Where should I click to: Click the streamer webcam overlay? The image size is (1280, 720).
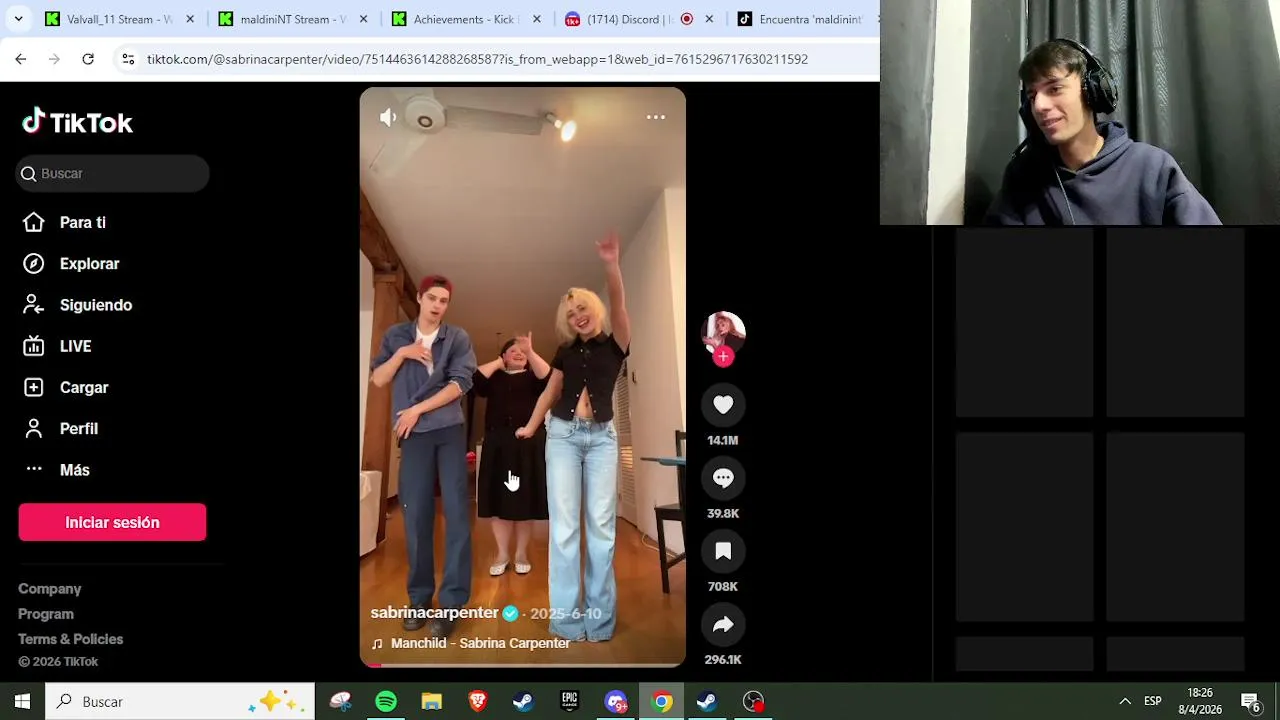click(1080, 112)
